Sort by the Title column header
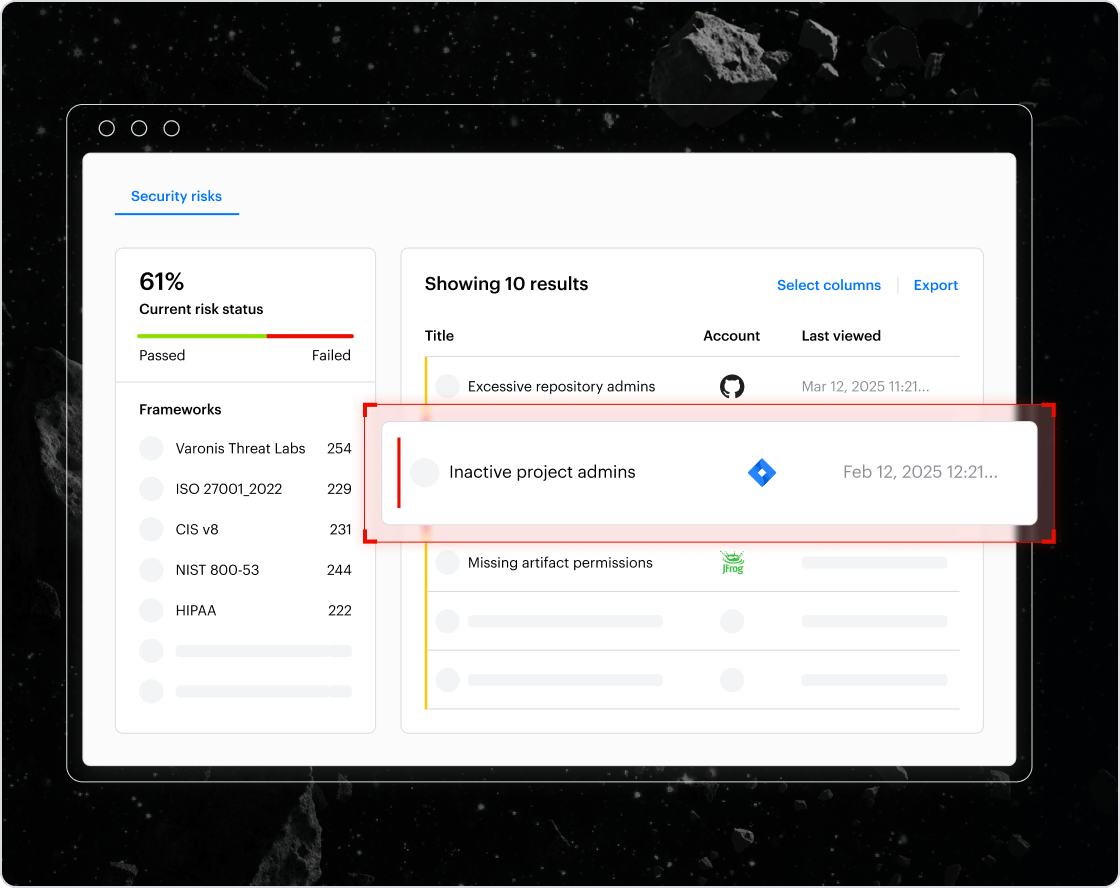Screen dimensions: 1120x888 [439, 336]
